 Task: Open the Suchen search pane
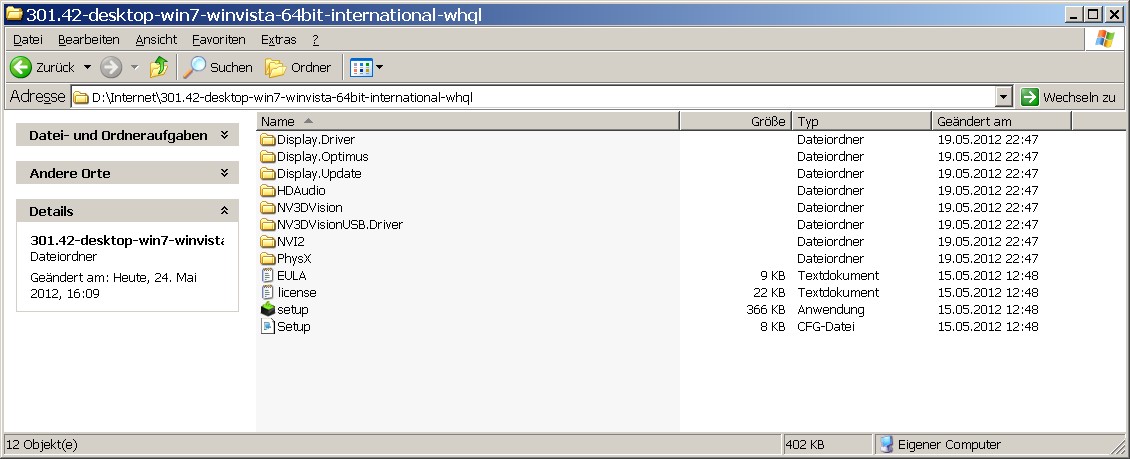218,68
